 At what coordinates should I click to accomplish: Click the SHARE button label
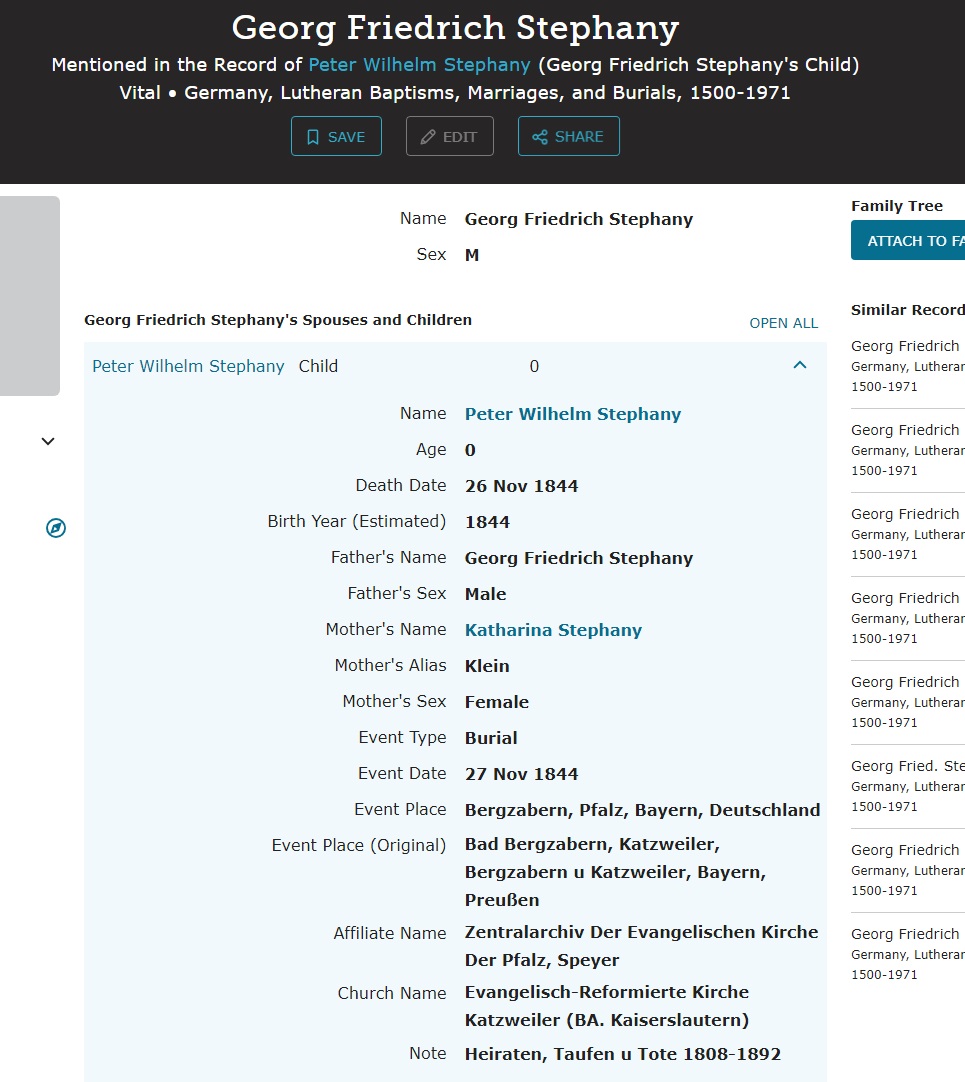coord(579,137)
